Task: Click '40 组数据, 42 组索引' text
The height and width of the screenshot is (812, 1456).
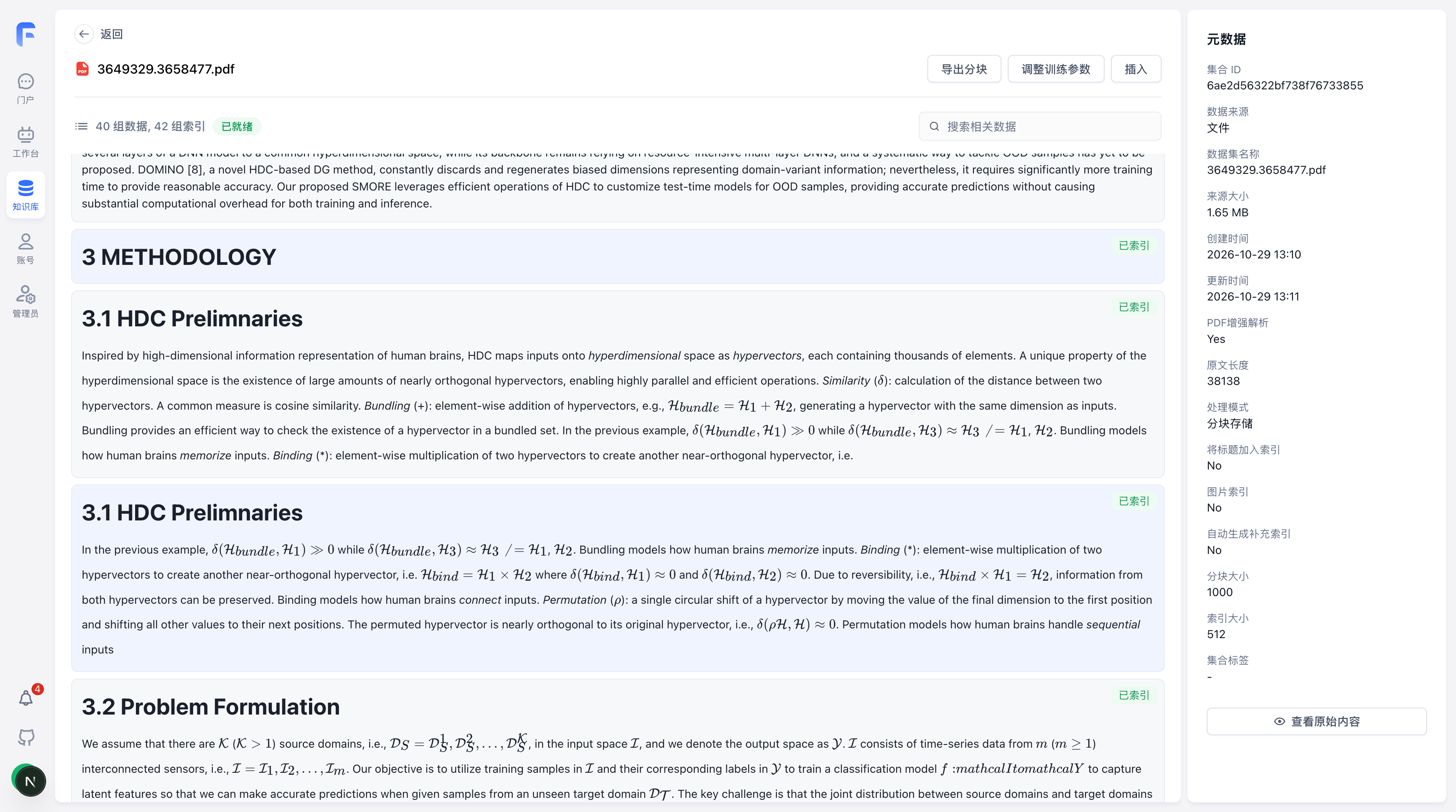Action: coord(150,127)
